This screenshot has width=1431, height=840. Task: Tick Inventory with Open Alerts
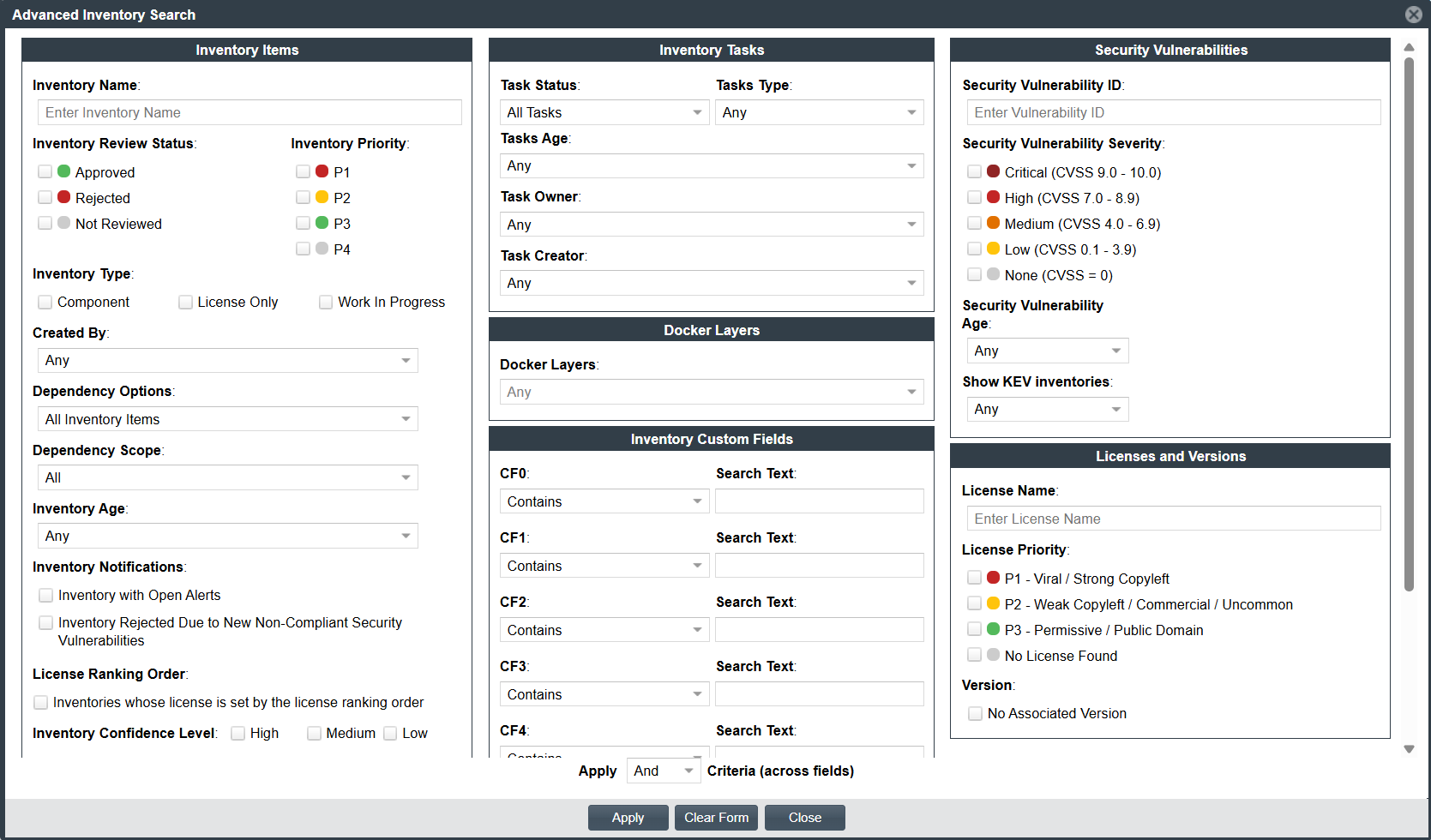(x=46, y=595)
